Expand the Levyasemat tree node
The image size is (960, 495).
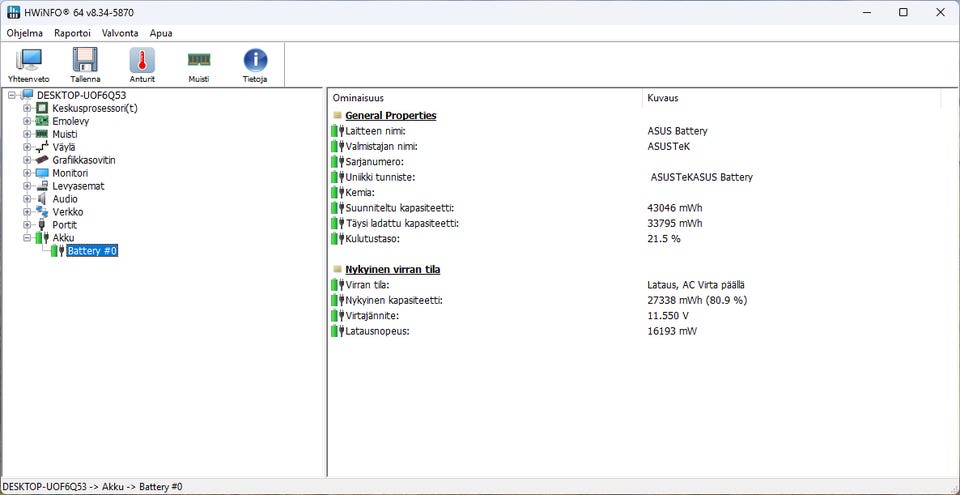[x=26, y=186]
